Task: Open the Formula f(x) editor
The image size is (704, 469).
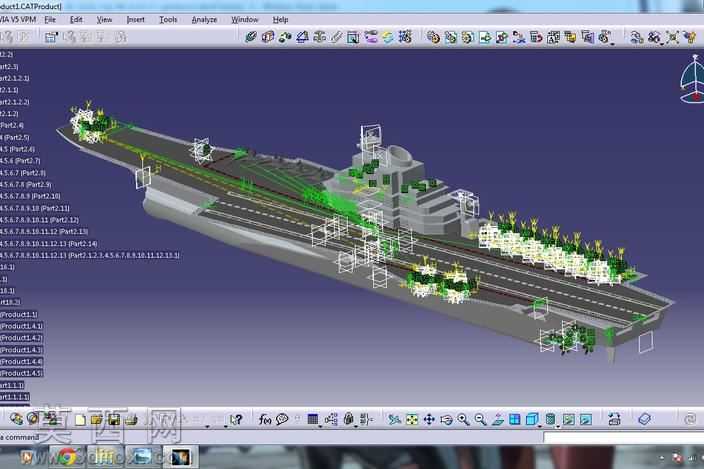Action: (264, 420)
